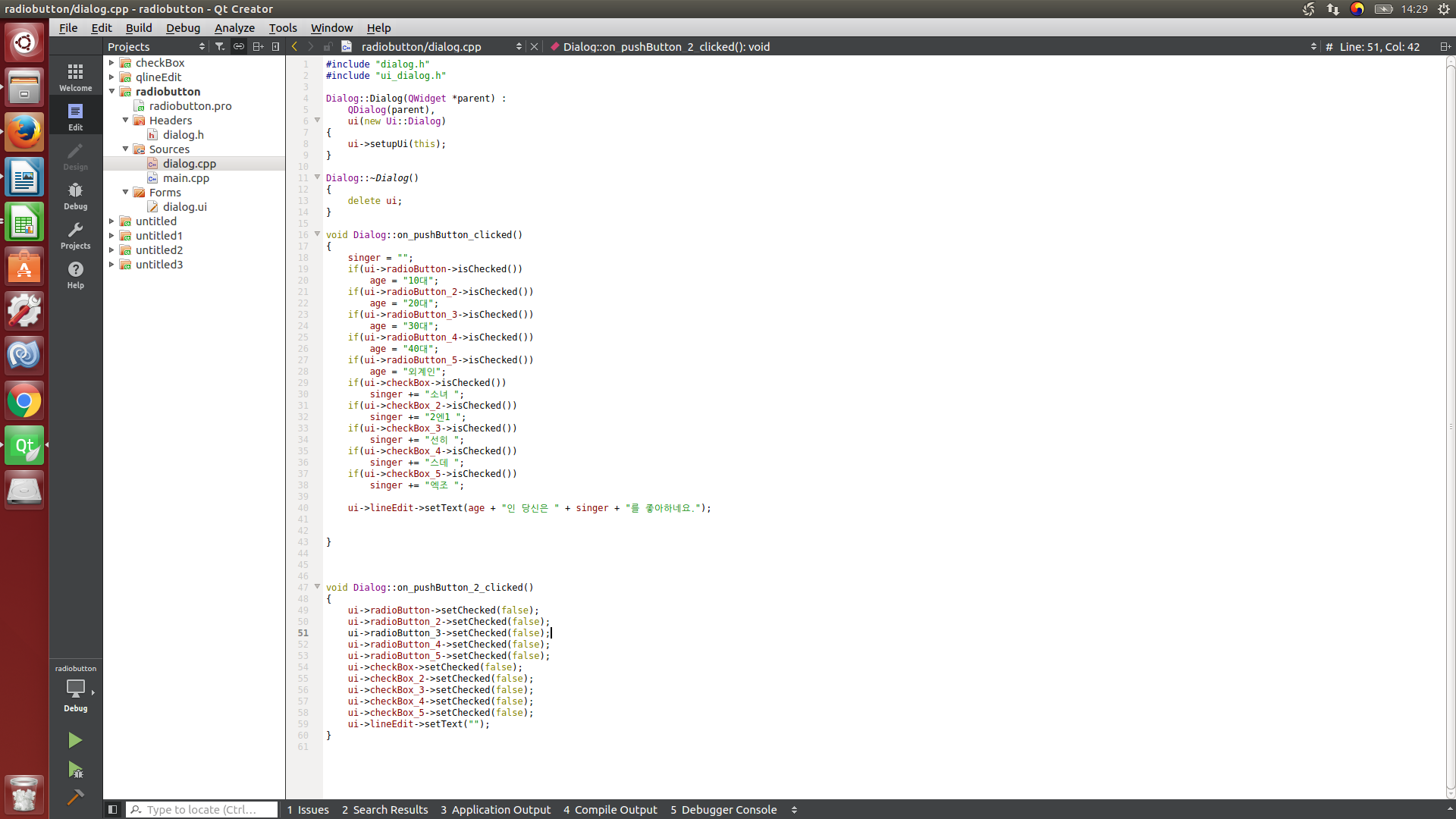Expand the checkBox project tree node
Viewport: 1456px width, 819px height.
coord(111,63)
